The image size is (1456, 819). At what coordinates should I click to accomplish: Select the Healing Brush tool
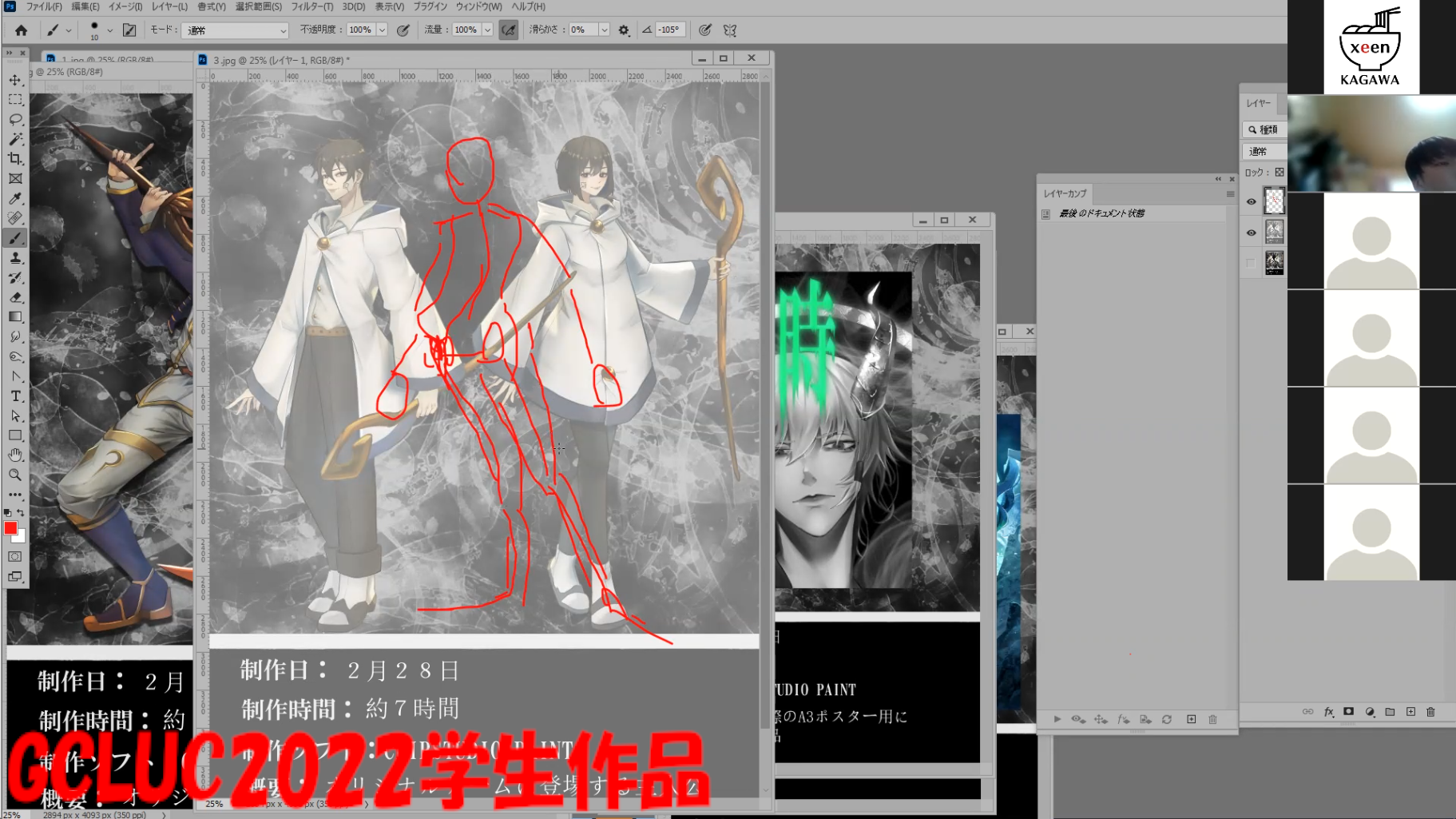point(15,218)
